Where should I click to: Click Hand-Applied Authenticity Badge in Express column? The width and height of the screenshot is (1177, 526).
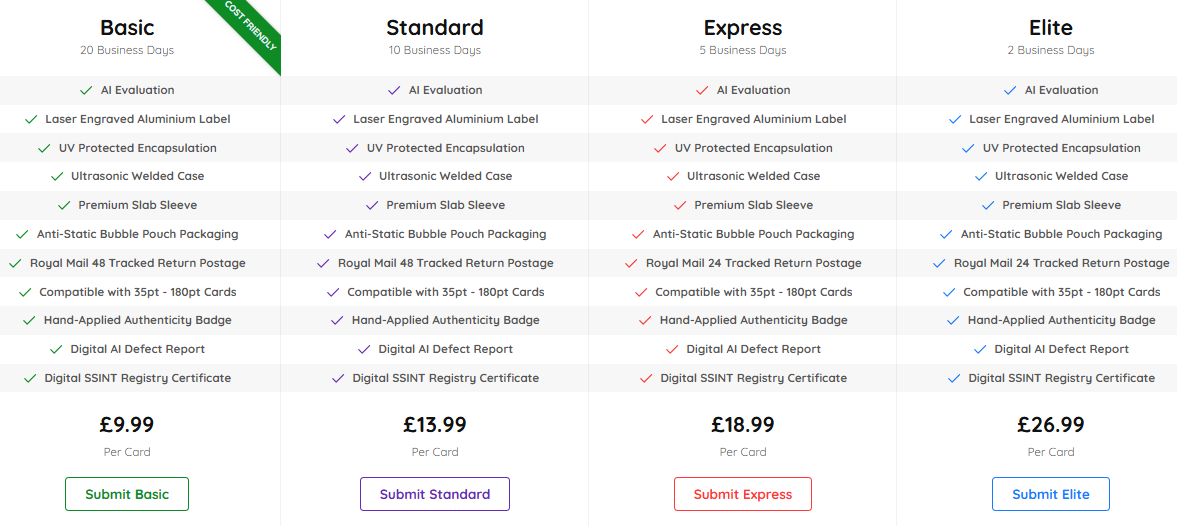753,321
